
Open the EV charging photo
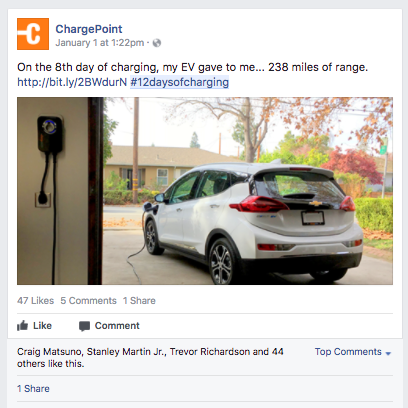pos(205,191)
